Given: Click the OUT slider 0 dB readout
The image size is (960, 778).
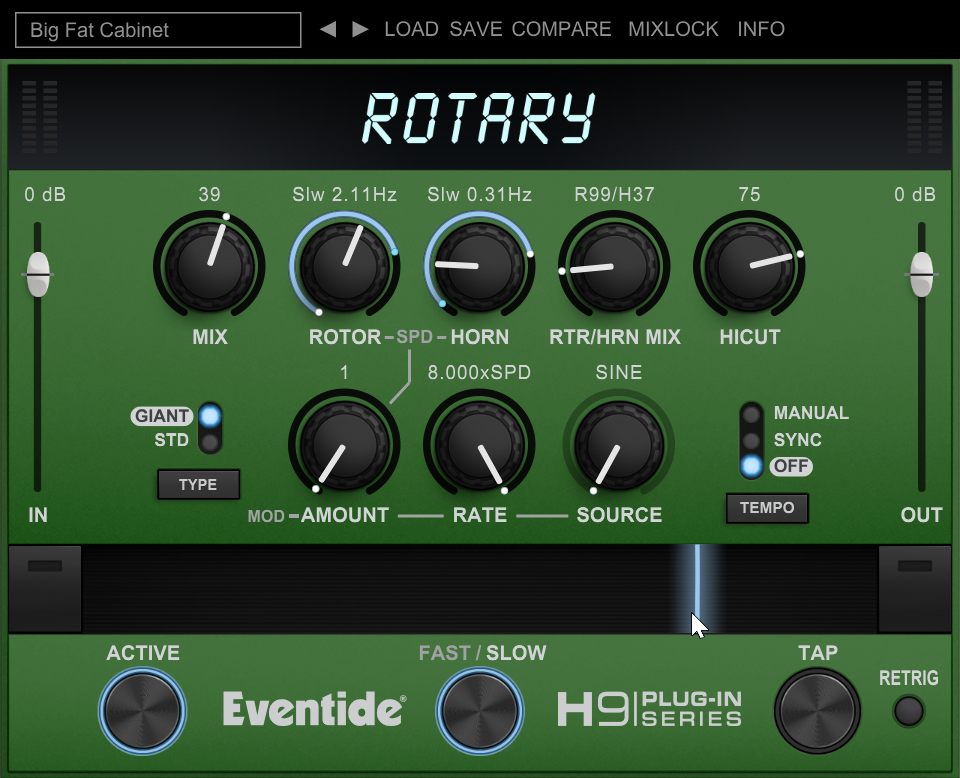Looking at the screenshot, I should [915, 195].
